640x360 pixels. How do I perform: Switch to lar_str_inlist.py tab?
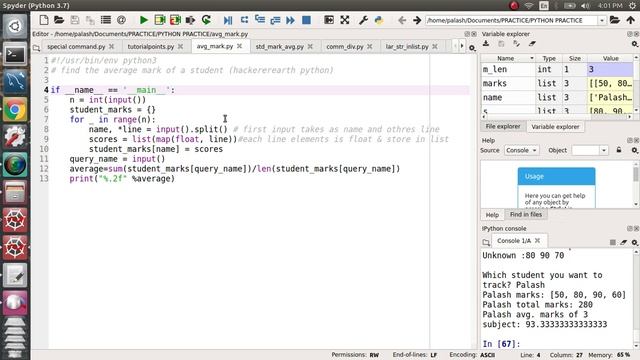[407, 47]
